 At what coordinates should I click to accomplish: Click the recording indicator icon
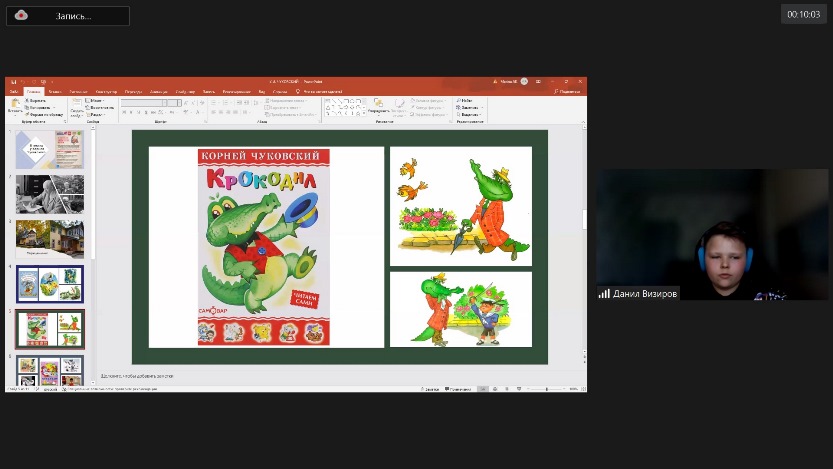pos(21,15)
